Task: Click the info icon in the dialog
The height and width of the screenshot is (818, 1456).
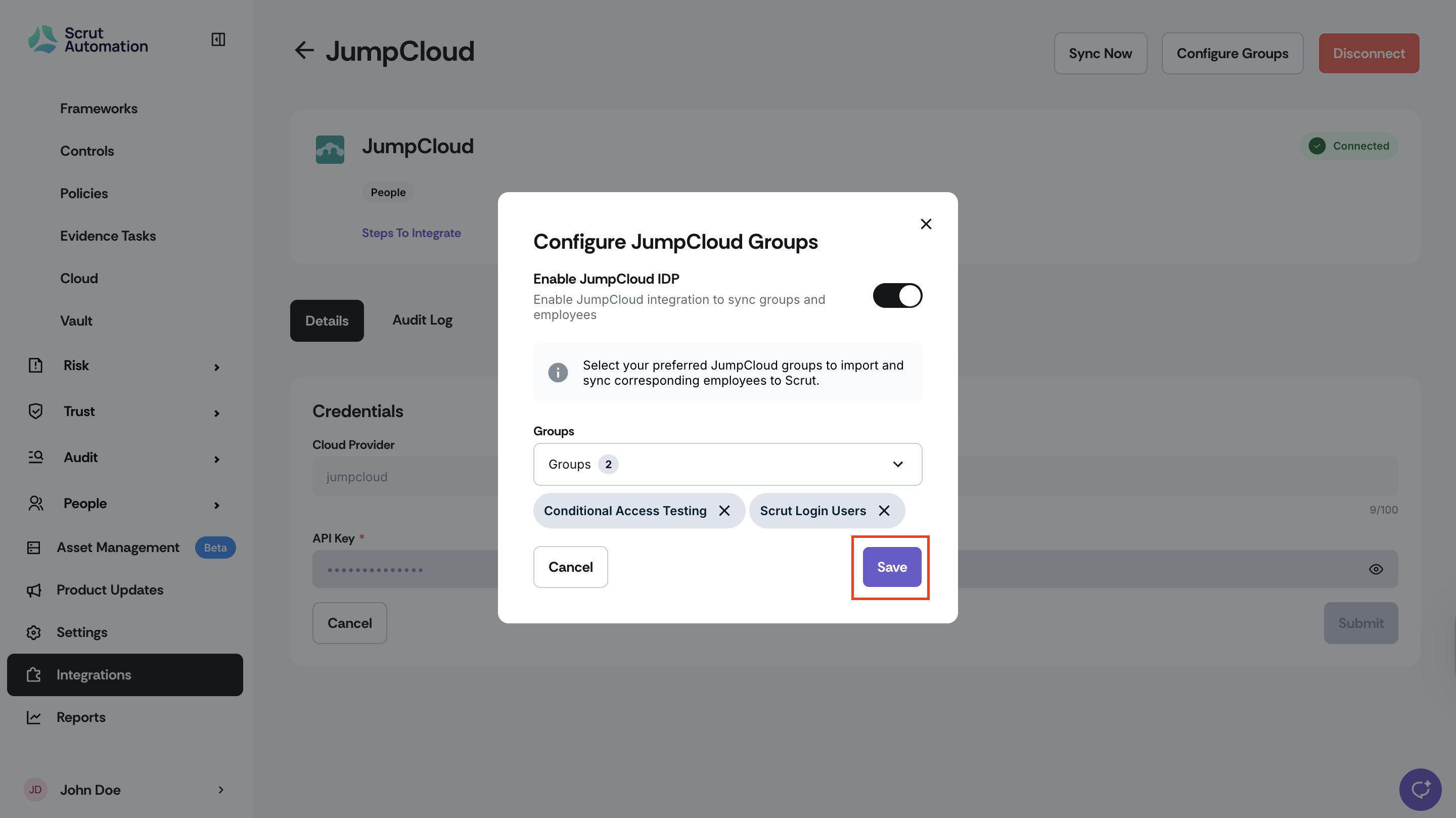Action: coord(558,373)
